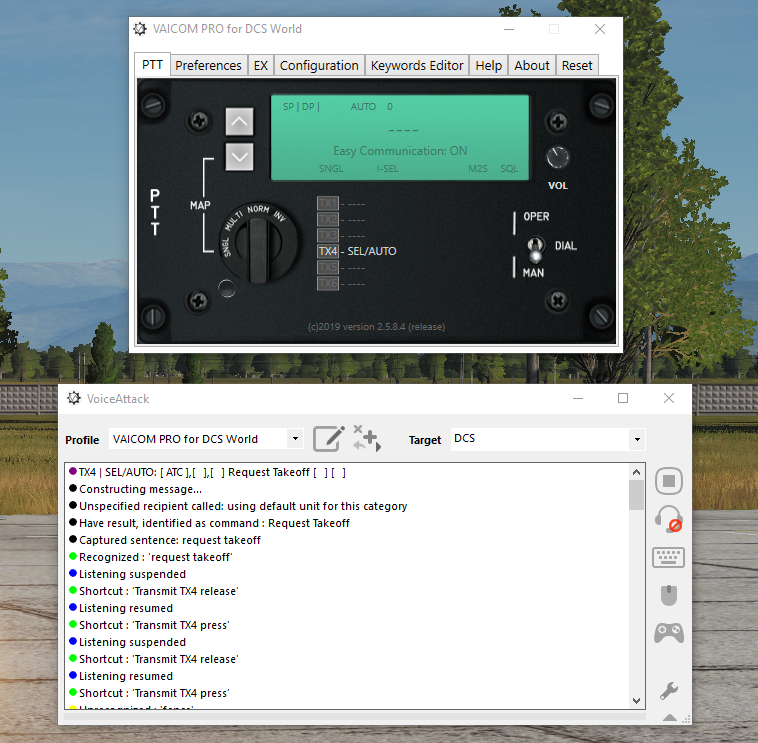This screenshot has width=758, height=743.
Task: Select the TX4 transmit box
Action: click(327, 251)
